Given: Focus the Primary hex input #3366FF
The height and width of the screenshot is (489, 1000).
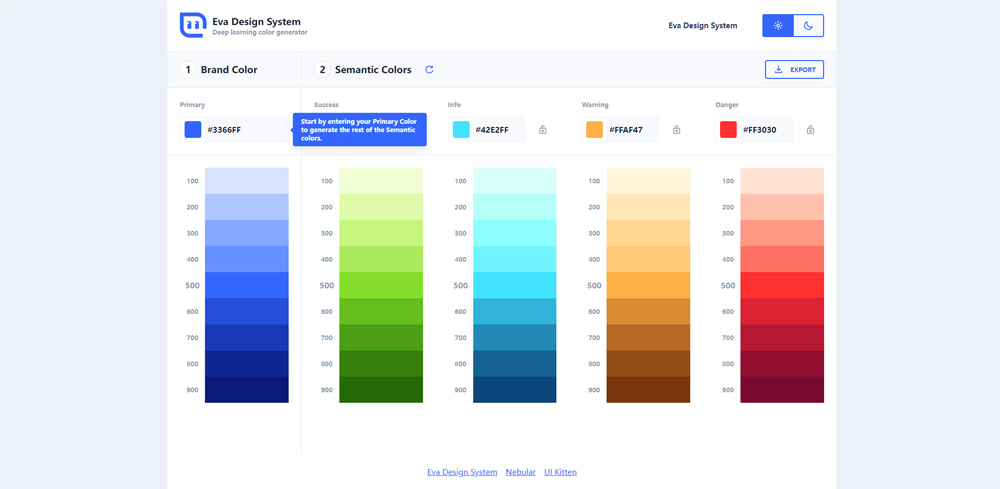Looking at the screenshot, I should tap(240, 130).
